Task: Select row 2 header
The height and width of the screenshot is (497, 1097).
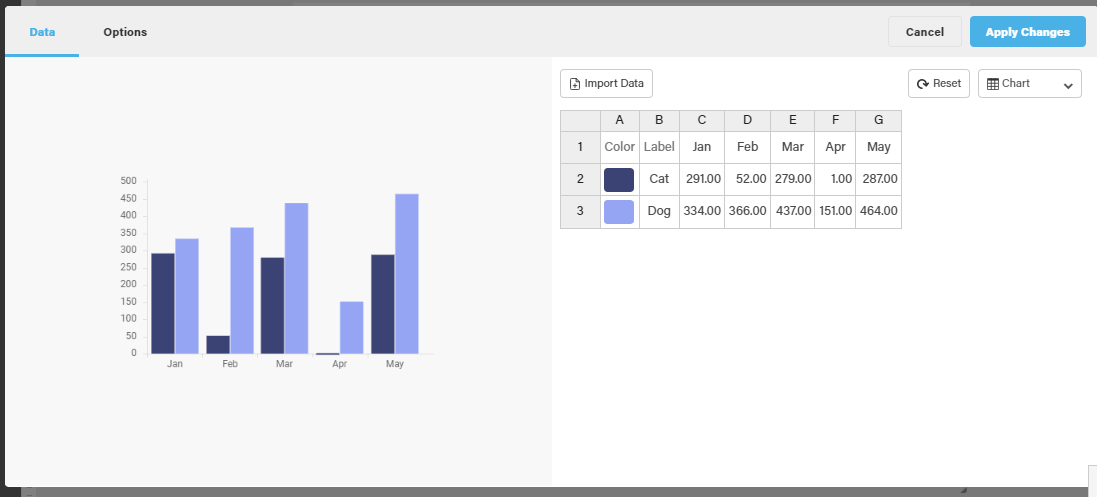Action: 580,179
